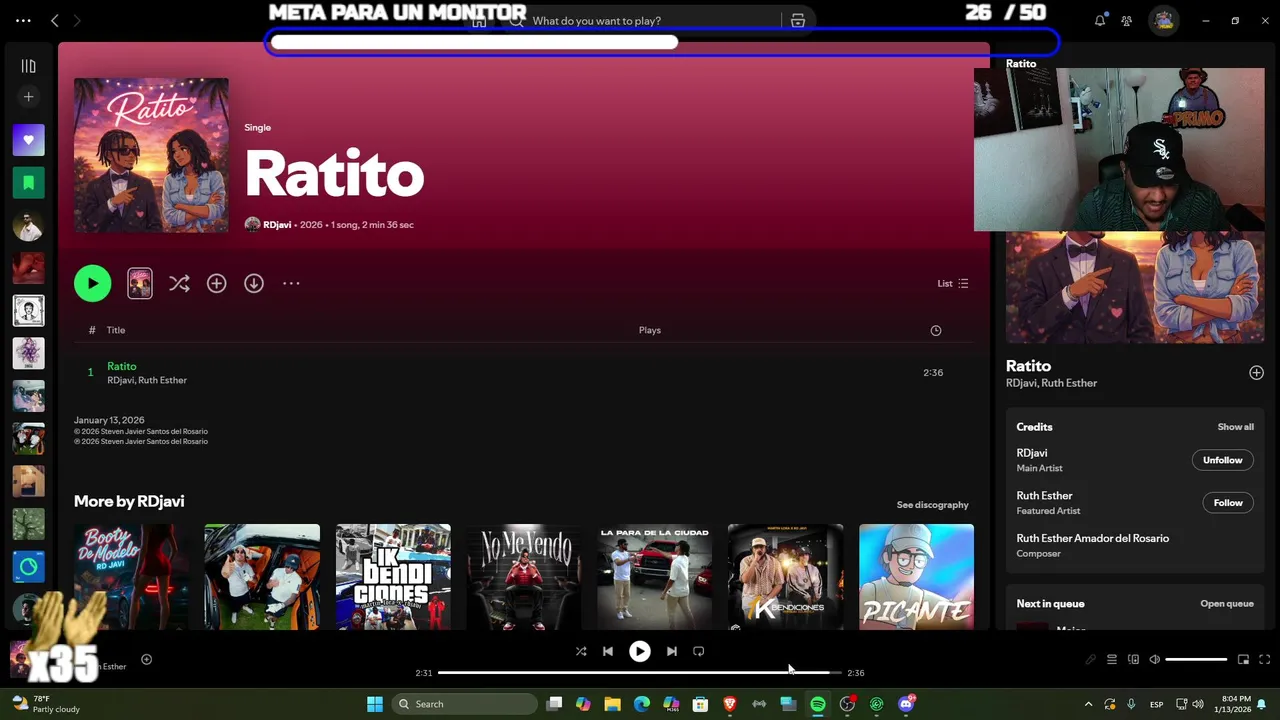
Task: Go back with the left arrow
Action: pyautogui.click(x=55, y=21)
